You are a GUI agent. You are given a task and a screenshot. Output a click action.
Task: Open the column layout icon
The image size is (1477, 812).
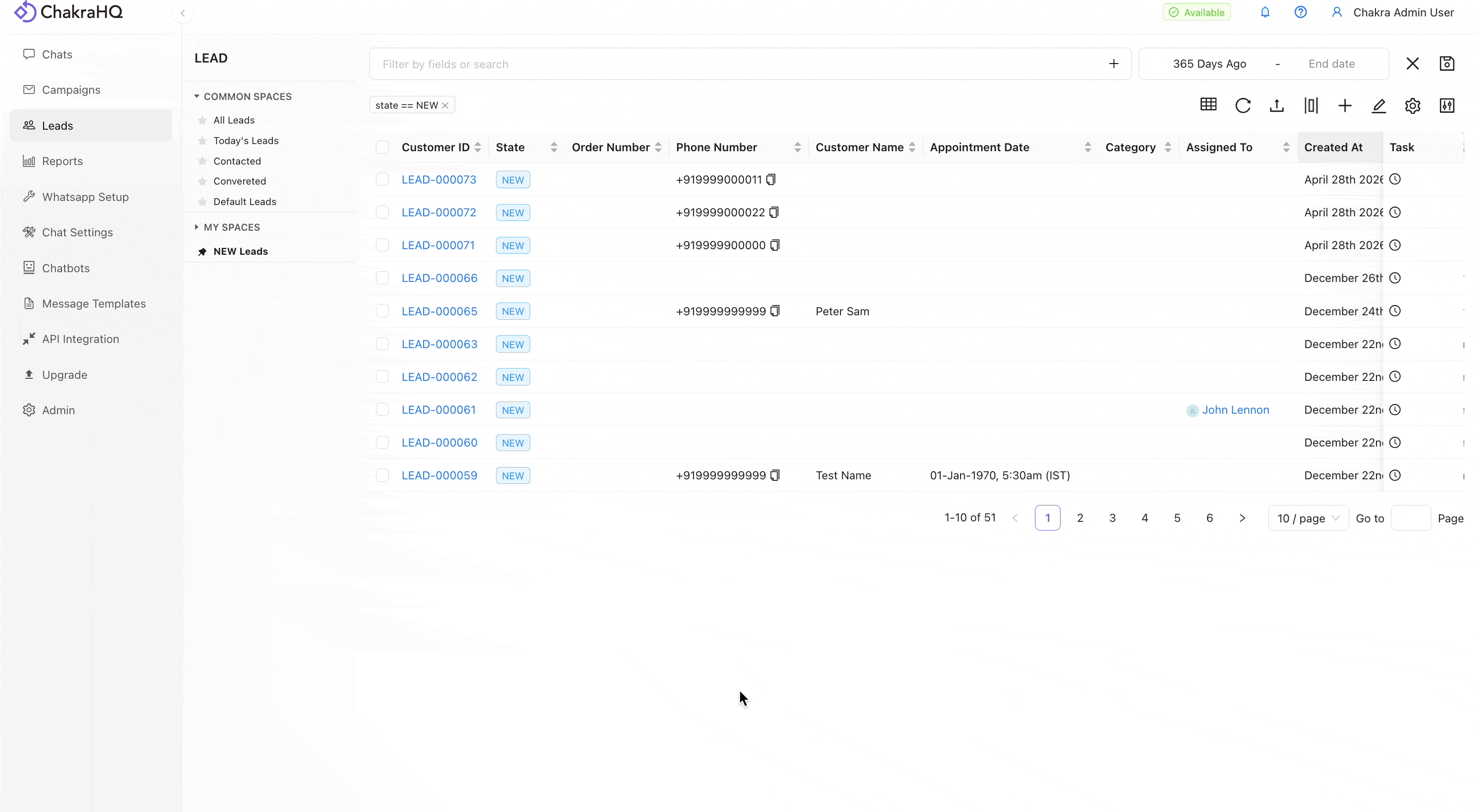coord(1311,106)
